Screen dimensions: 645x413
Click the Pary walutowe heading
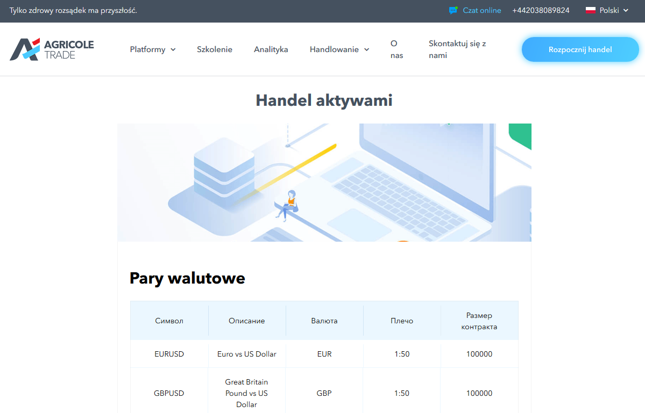tap(187, 278)
